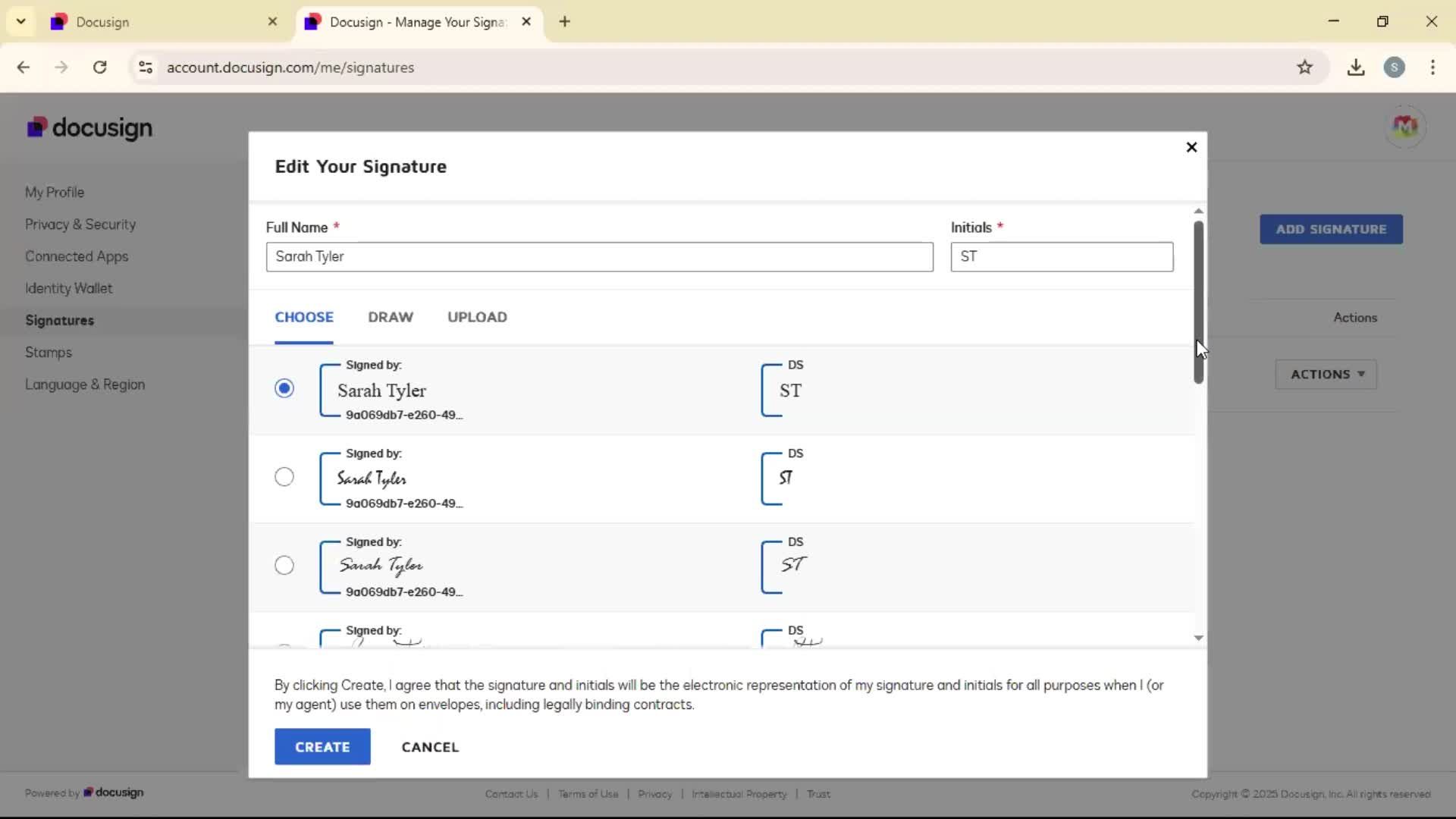Click the first ST initials preview

[x=783, y=391]
